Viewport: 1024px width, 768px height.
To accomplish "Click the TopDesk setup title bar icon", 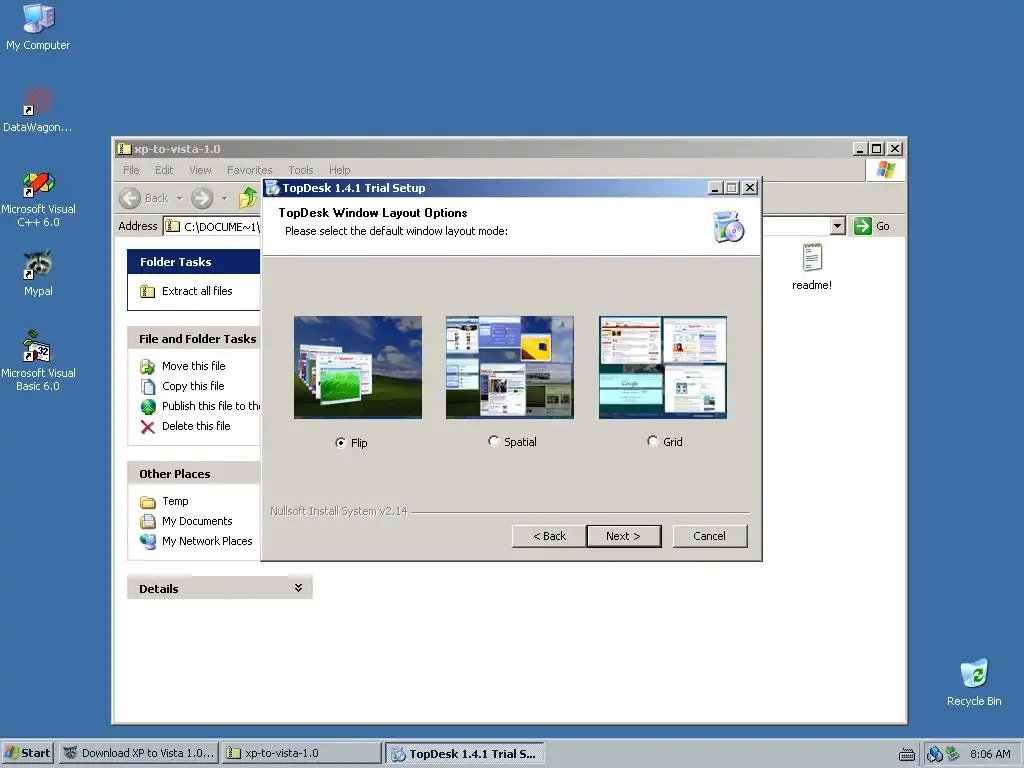I will 272,188.
